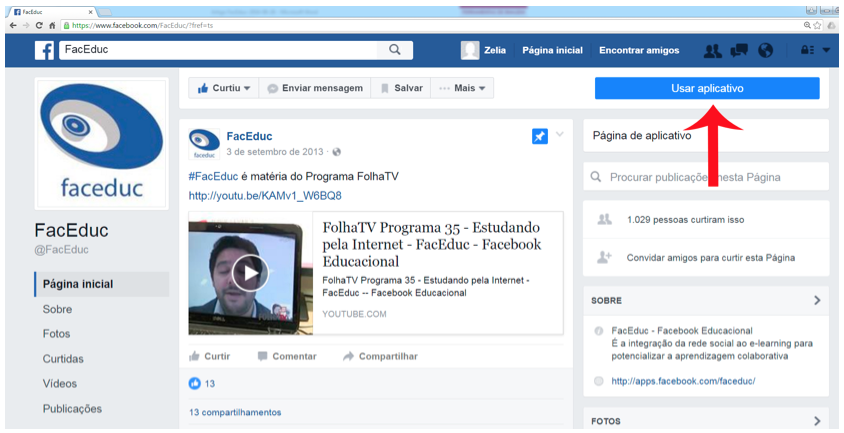Open 13 compartilhamentos link
The width and height of the screenshot is (844, 433).
click(235, 413)
